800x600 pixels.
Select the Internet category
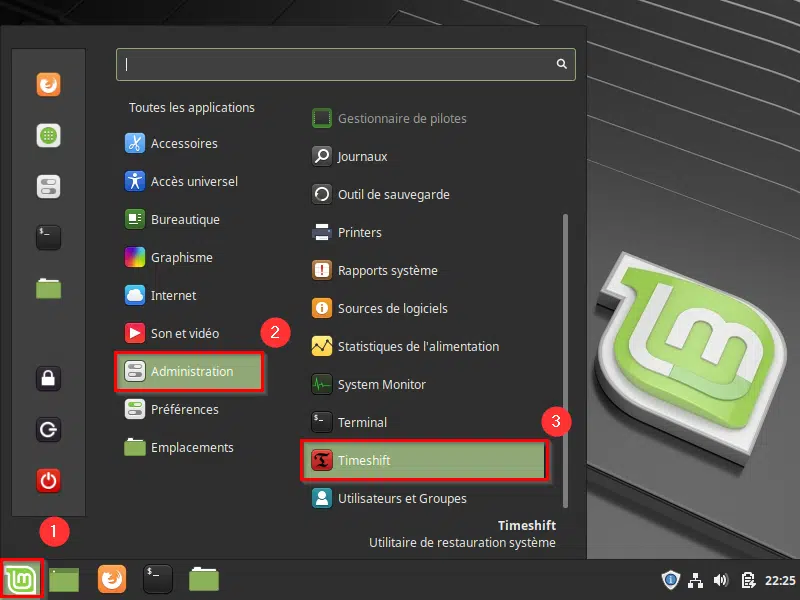pos(191,295)
